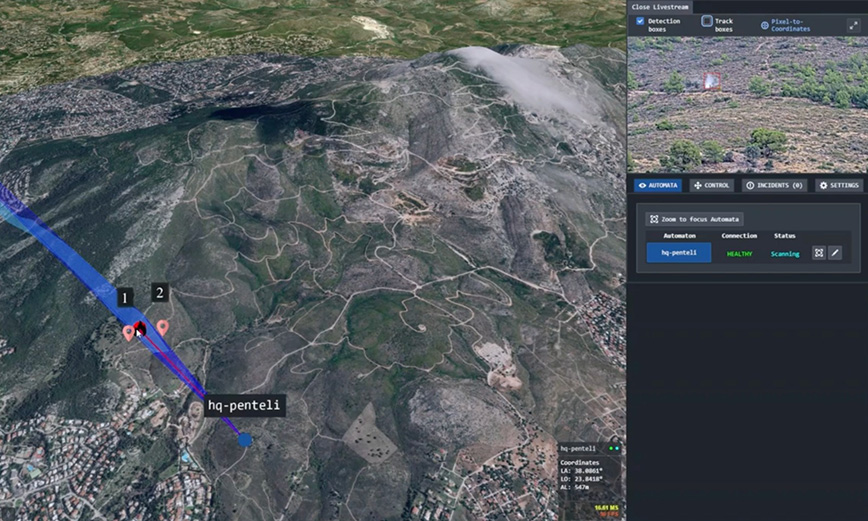Uncheck the Detection boxes checkbox

coord(640,20)
